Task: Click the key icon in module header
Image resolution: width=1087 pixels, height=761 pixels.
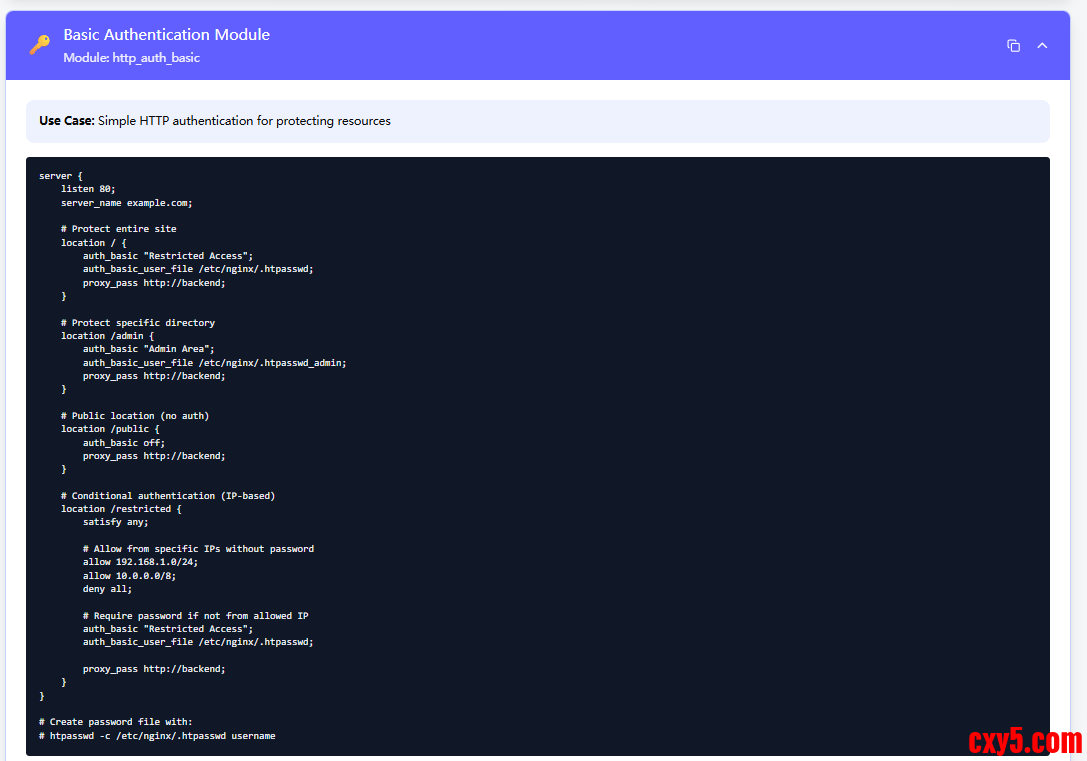Action: [x=40, y=44]
